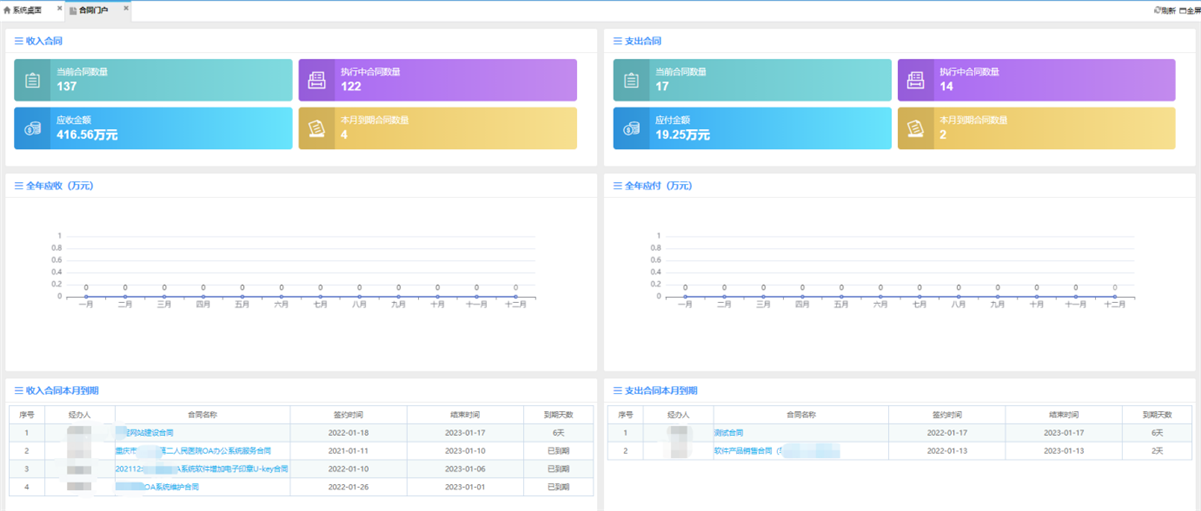Close the 系统桌面 tab
Screen dimensions: 1201x511
point(59,9)
